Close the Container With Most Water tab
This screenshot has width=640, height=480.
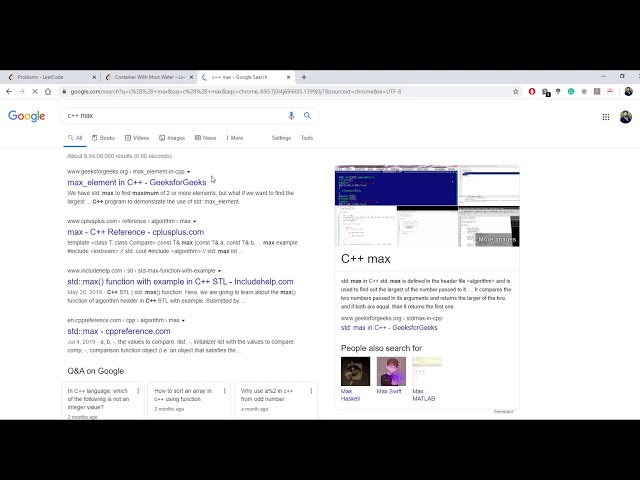click(x=191, y=77)
